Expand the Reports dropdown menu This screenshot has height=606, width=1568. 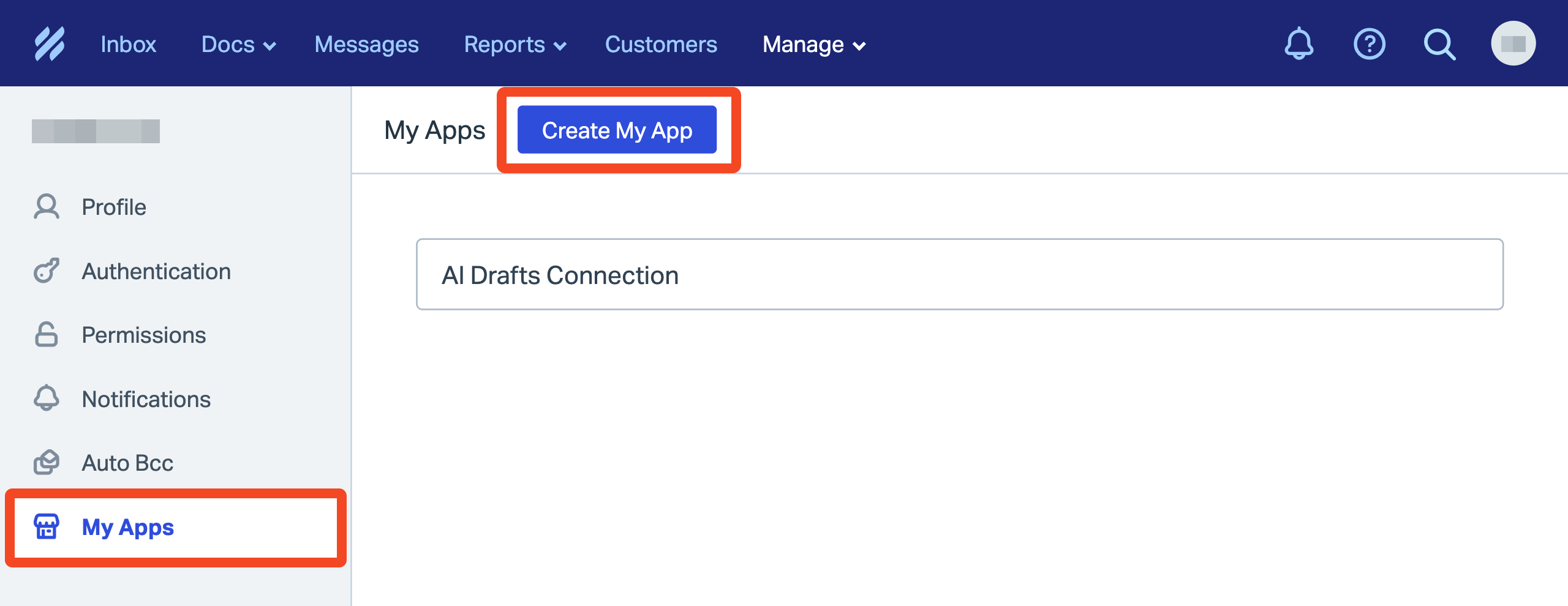coord(515,44)
